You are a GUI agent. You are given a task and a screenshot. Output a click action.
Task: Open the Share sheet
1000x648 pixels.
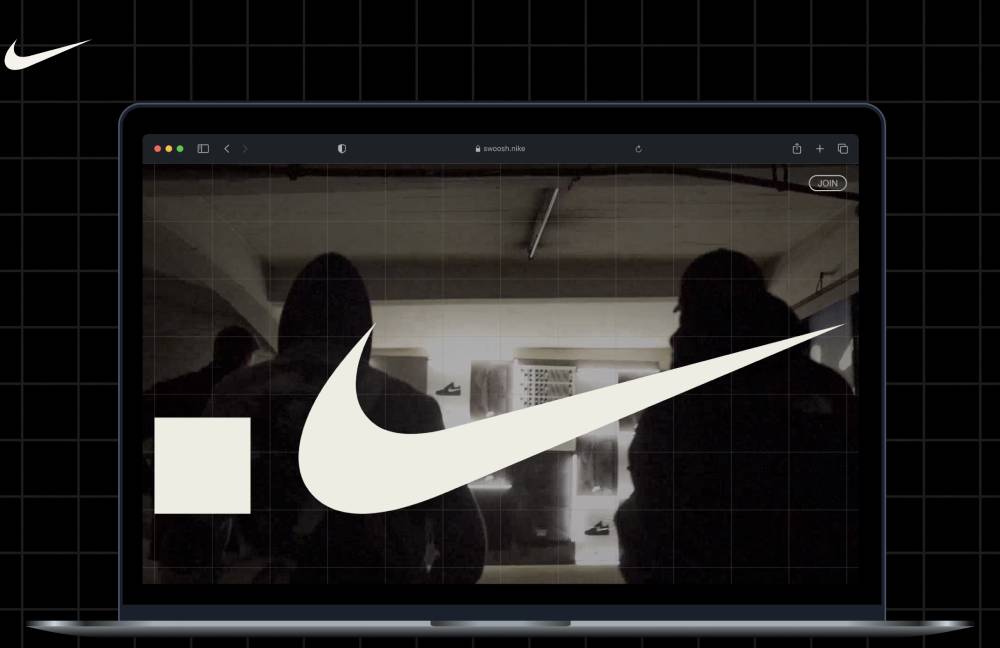click(796, 148)
